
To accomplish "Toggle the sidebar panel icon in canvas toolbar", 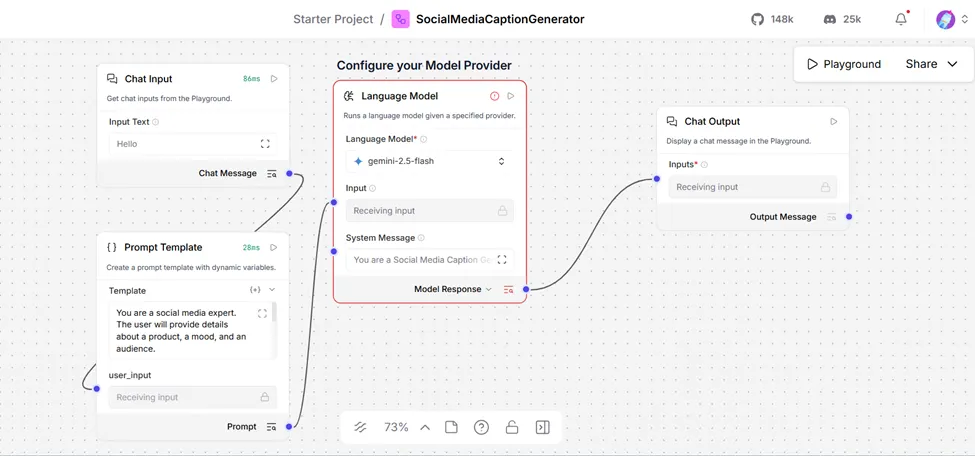I will 542,427.
